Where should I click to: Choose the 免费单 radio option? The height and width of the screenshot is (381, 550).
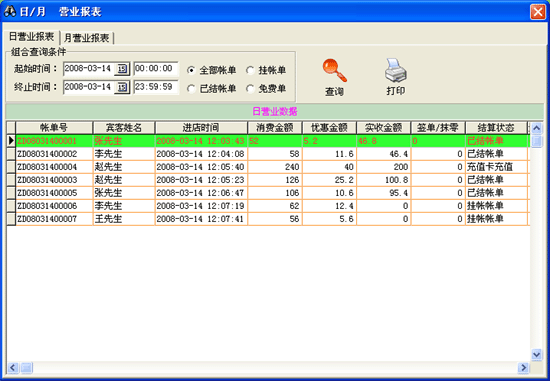point(250,89)
